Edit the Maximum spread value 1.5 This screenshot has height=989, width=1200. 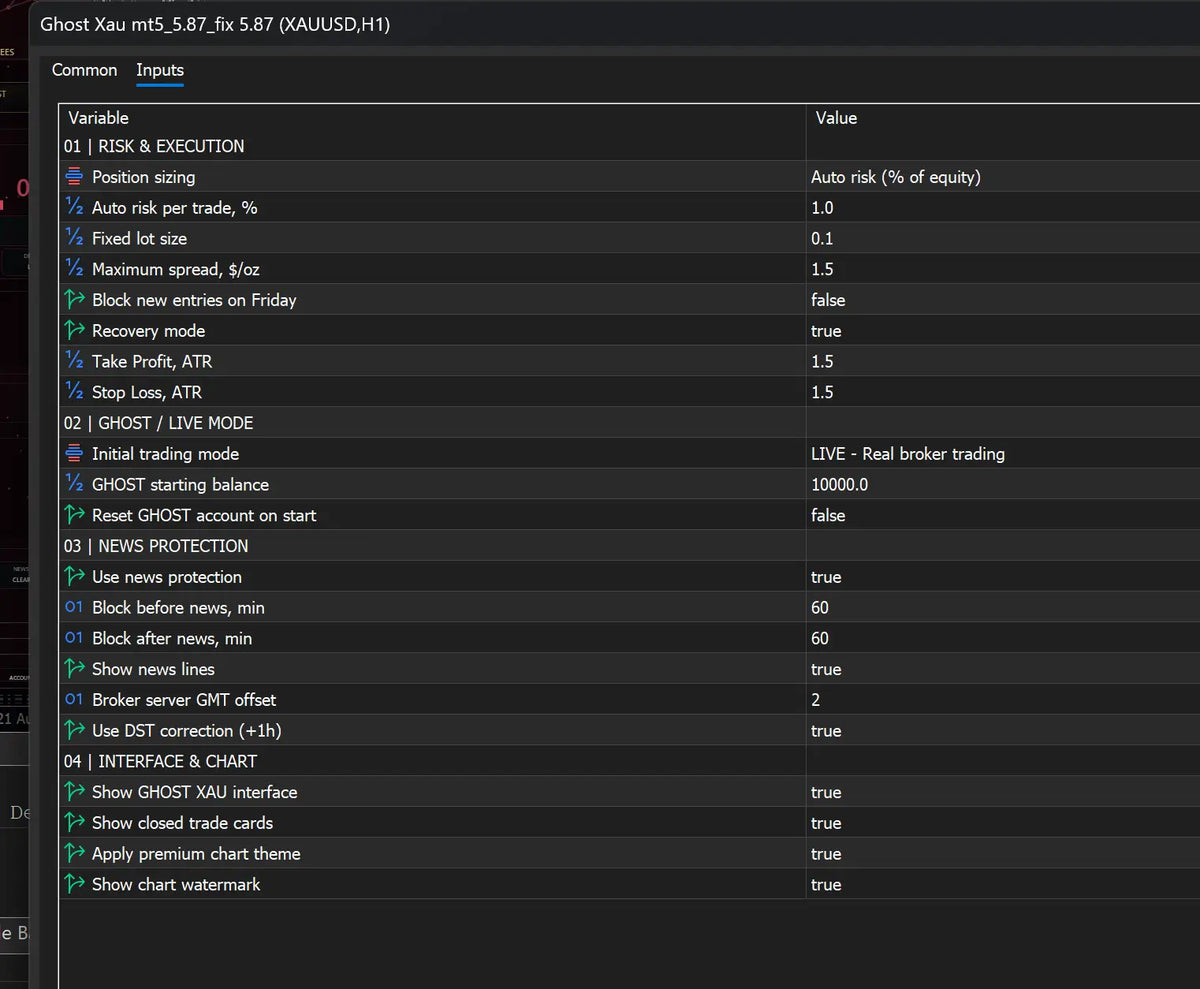(1003, 269)
